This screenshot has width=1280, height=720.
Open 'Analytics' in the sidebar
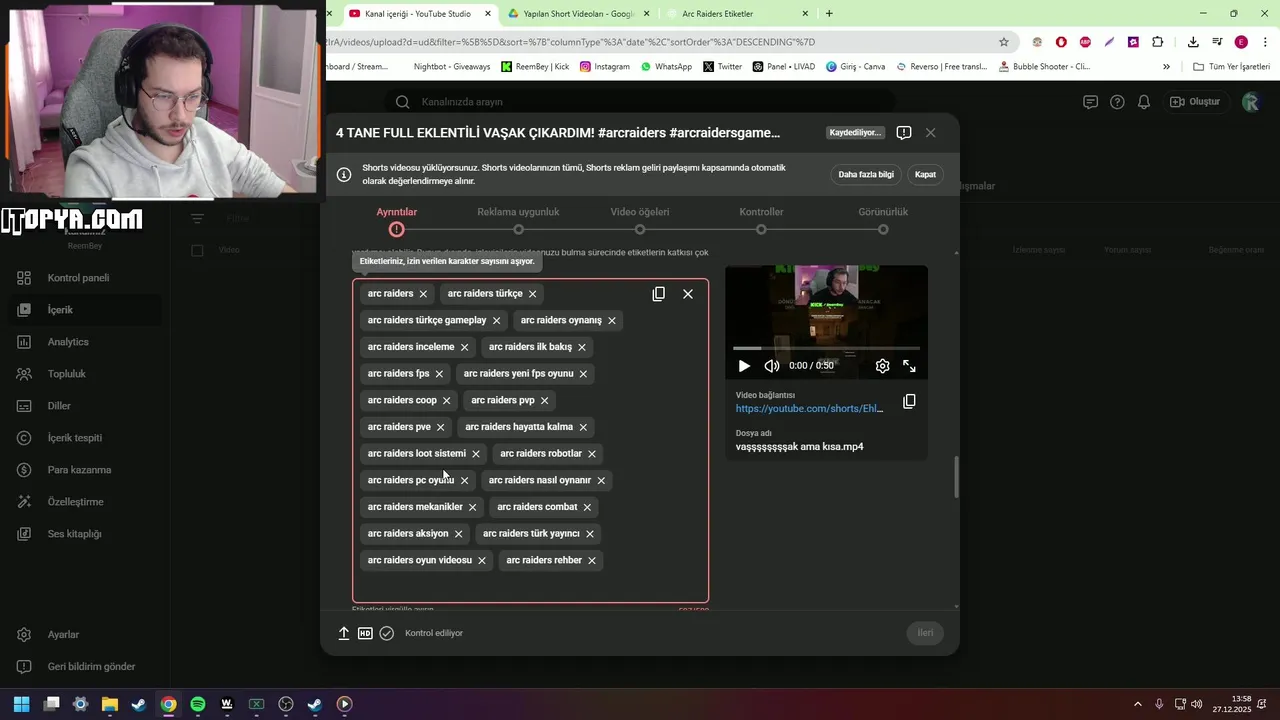click(84, 342)
